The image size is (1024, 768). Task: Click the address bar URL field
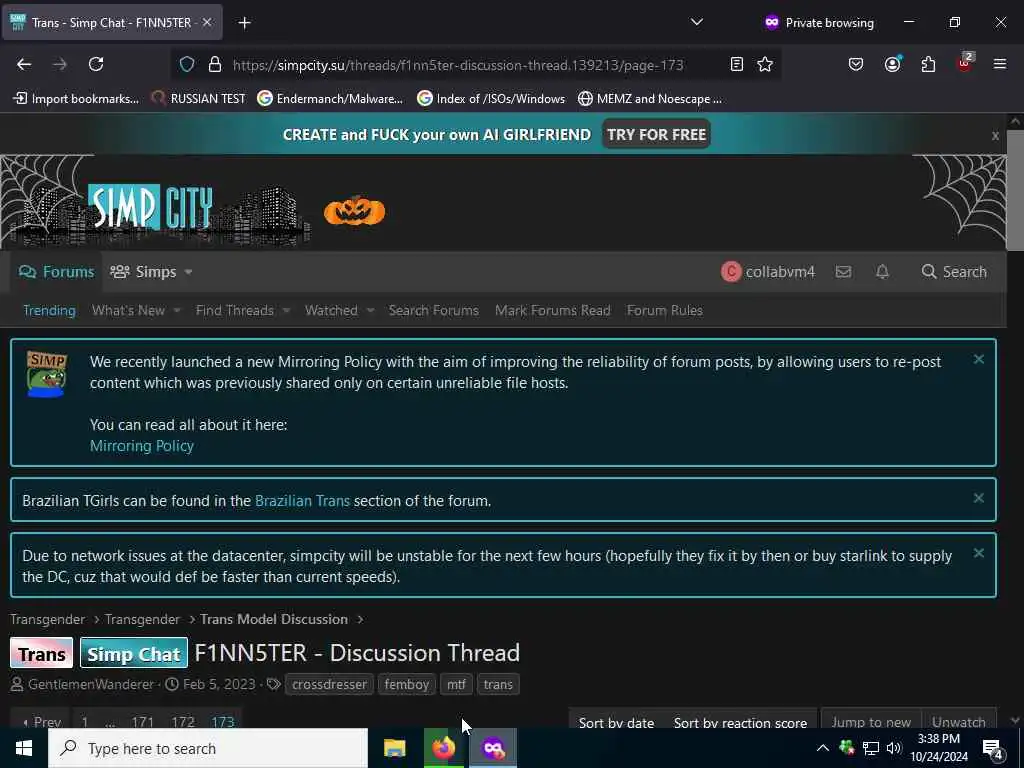[x=457, y=65]
